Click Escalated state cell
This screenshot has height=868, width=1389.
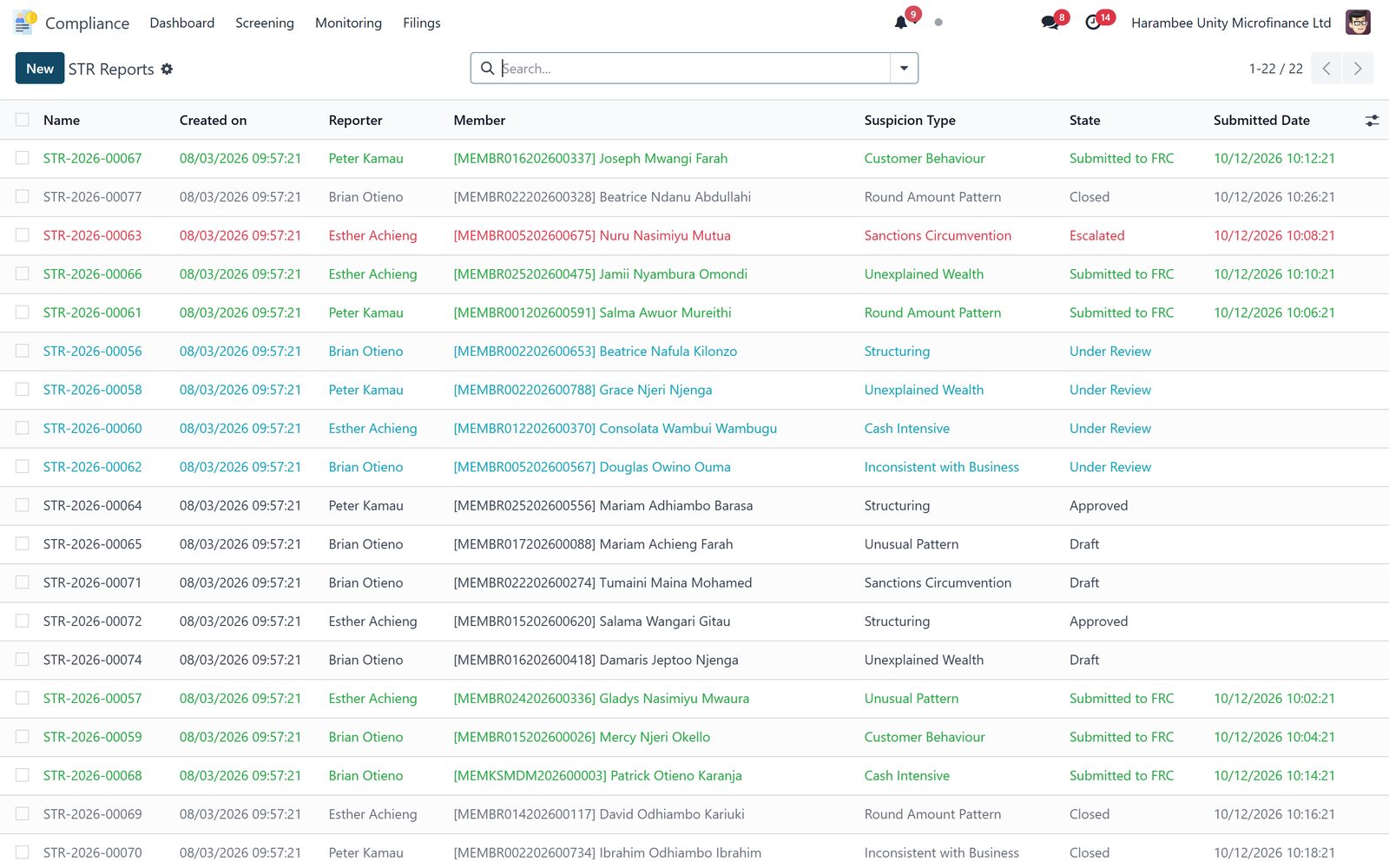[x=1096, y=235]
